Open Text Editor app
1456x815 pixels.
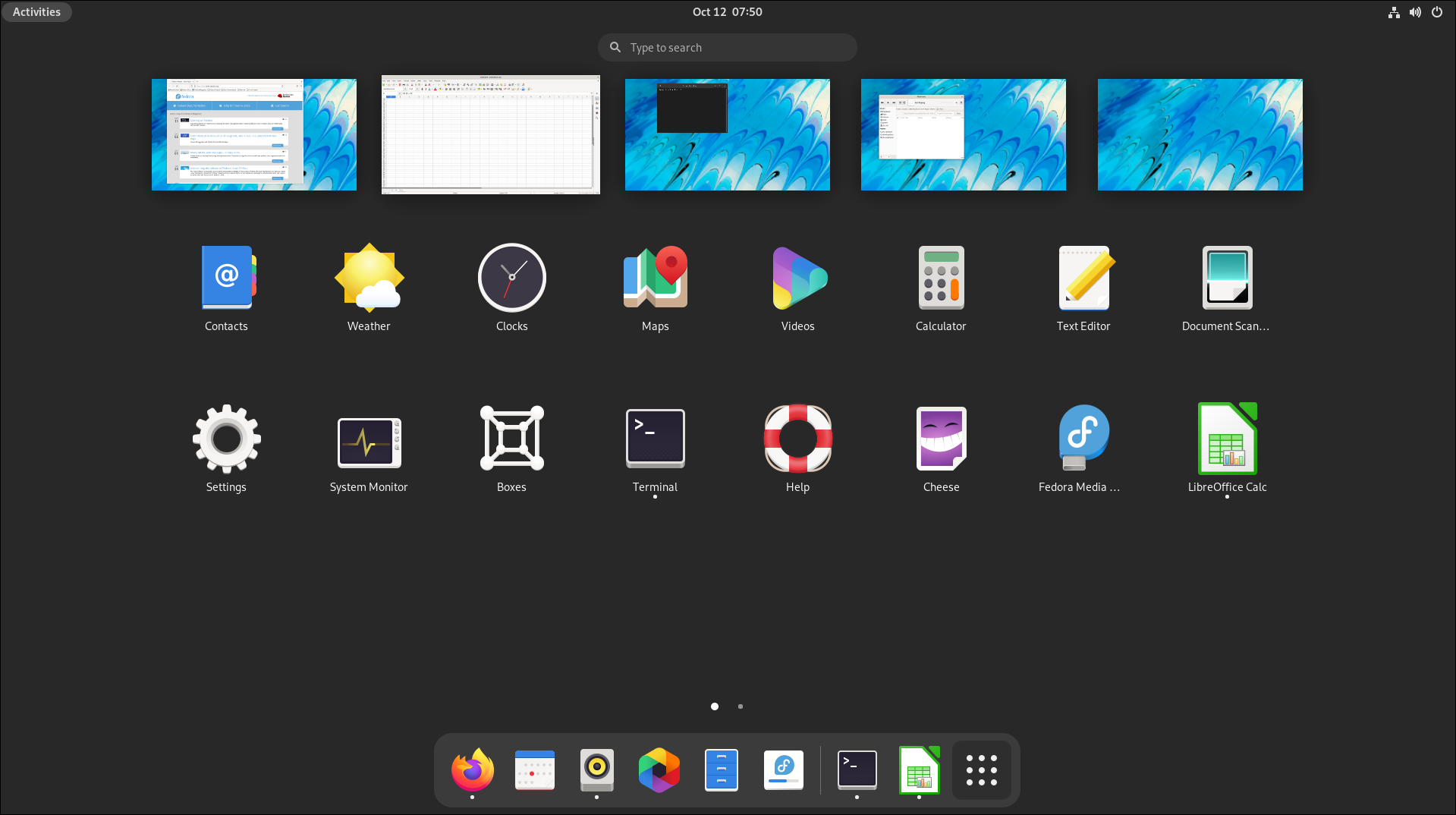pos(1083,288)
